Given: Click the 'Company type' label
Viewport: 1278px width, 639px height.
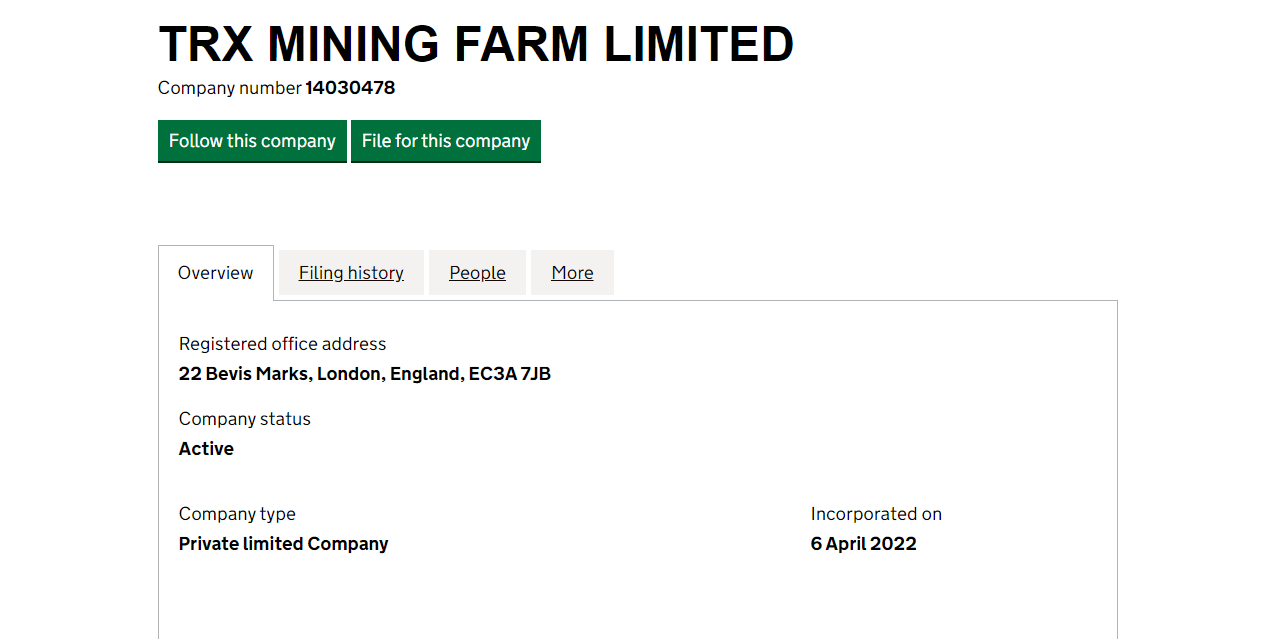Looking at the screenshot, I should (x=237, y=514).
